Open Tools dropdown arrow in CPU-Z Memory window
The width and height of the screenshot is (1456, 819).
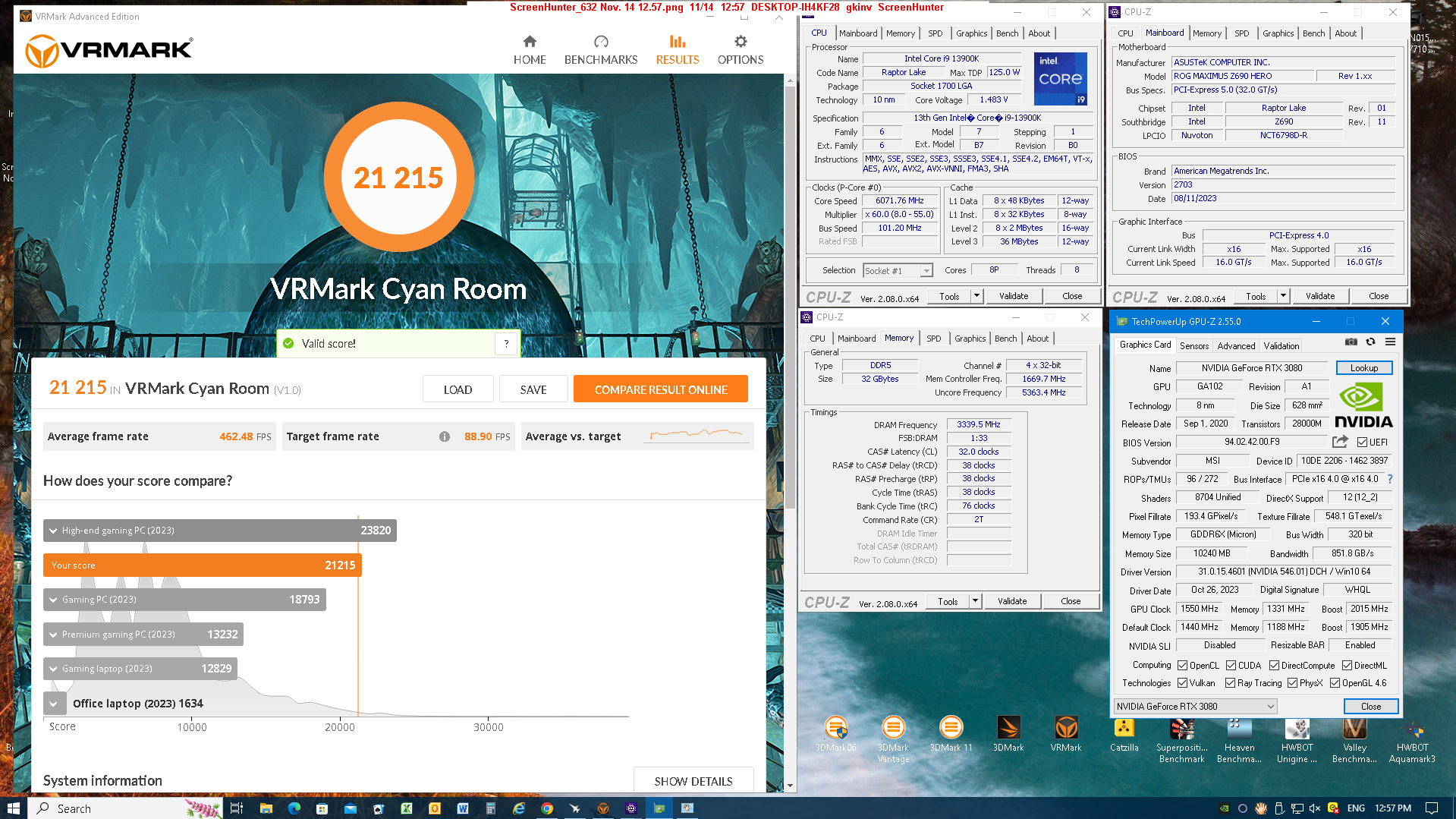[x=975, y=601]
